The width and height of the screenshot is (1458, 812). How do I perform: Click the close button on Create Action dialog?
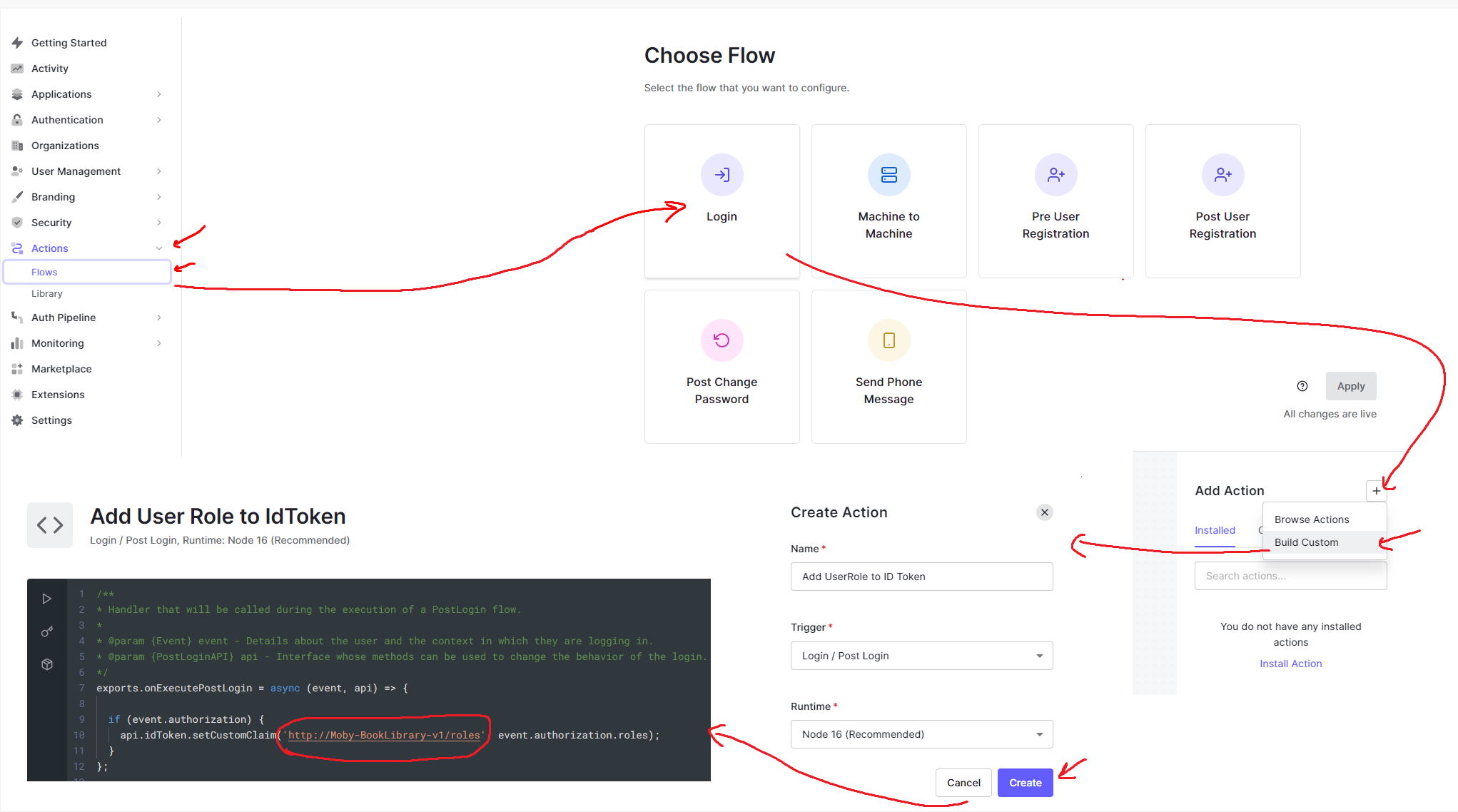click(1044, 512)
